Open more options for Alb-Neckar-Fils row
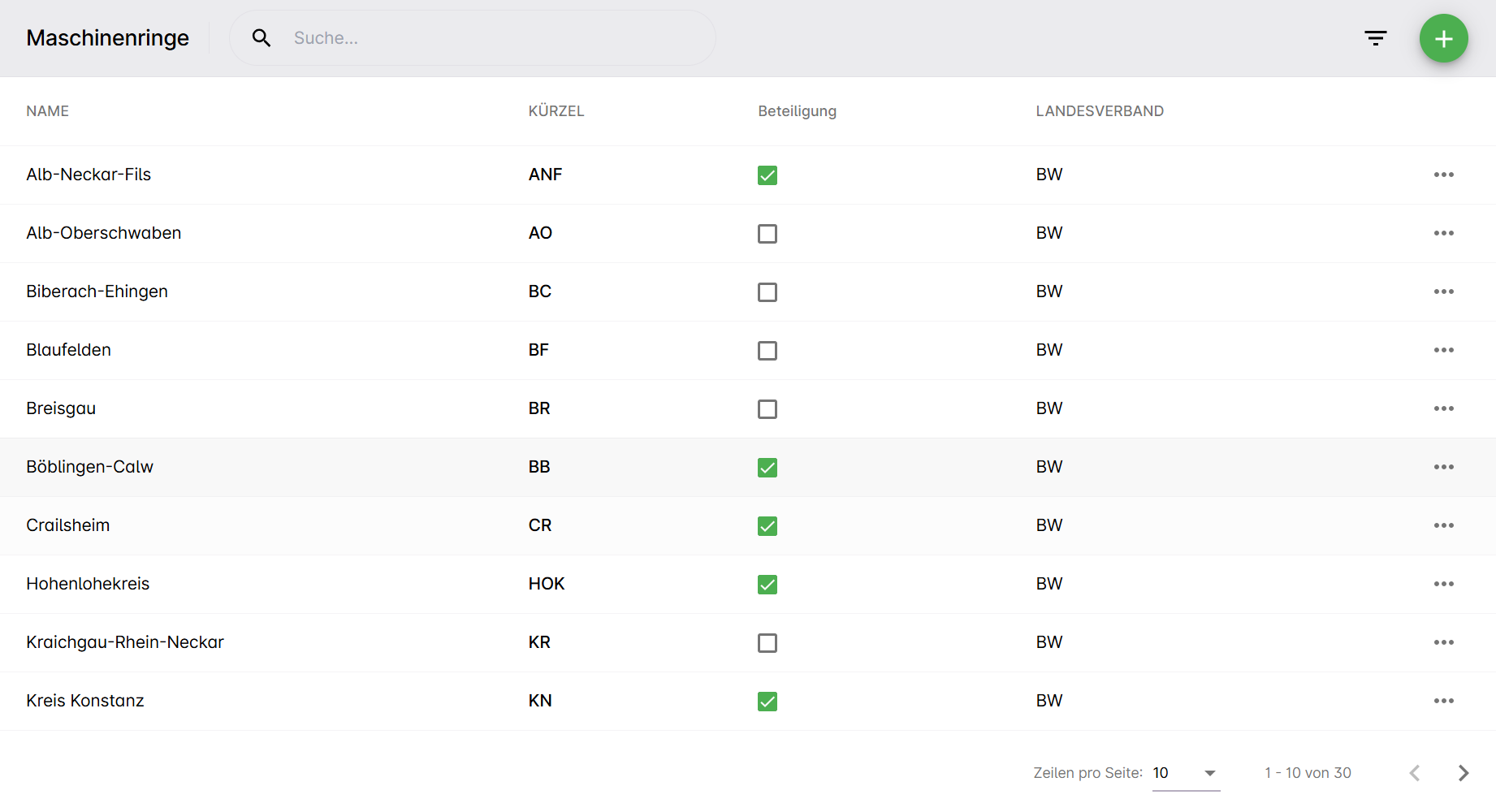This screenshot has width=1496, height=812. (x=1443, y=175)
